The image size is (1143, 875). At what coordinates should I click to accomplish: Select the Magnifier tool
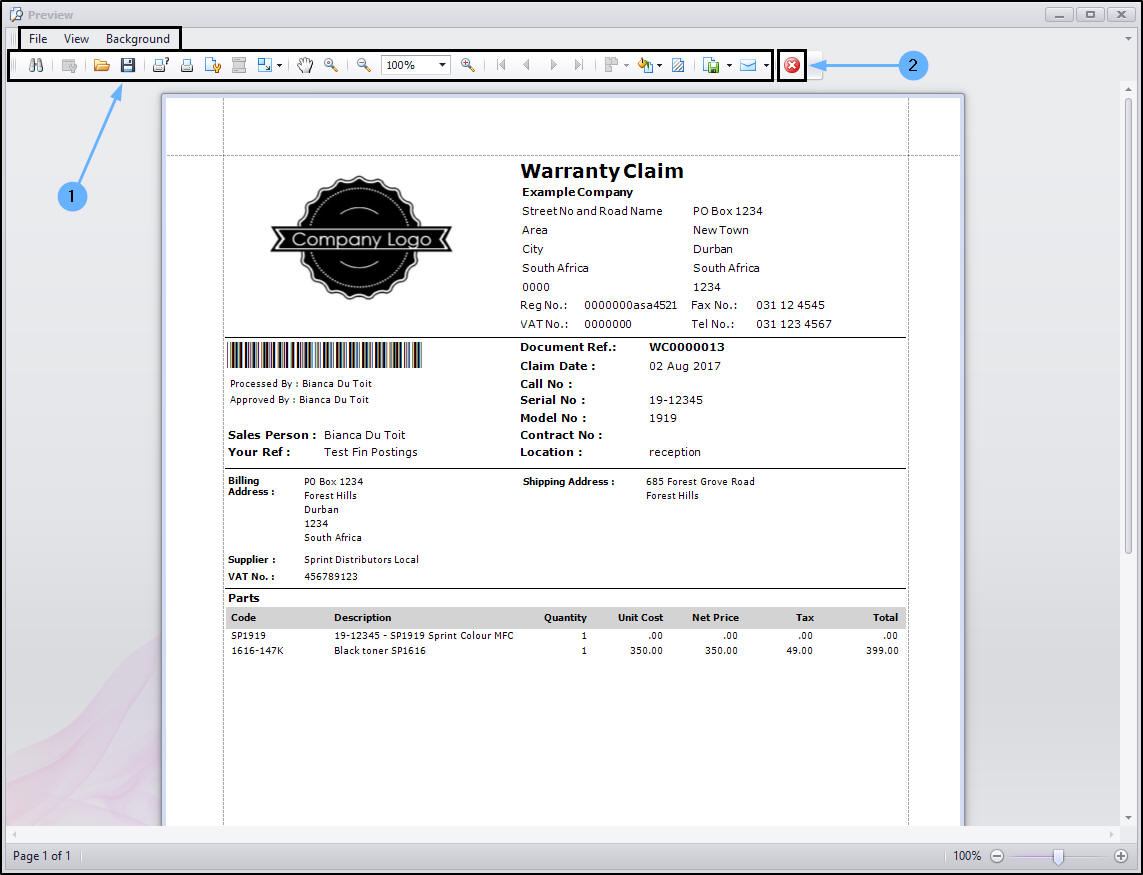click(330, 65)
